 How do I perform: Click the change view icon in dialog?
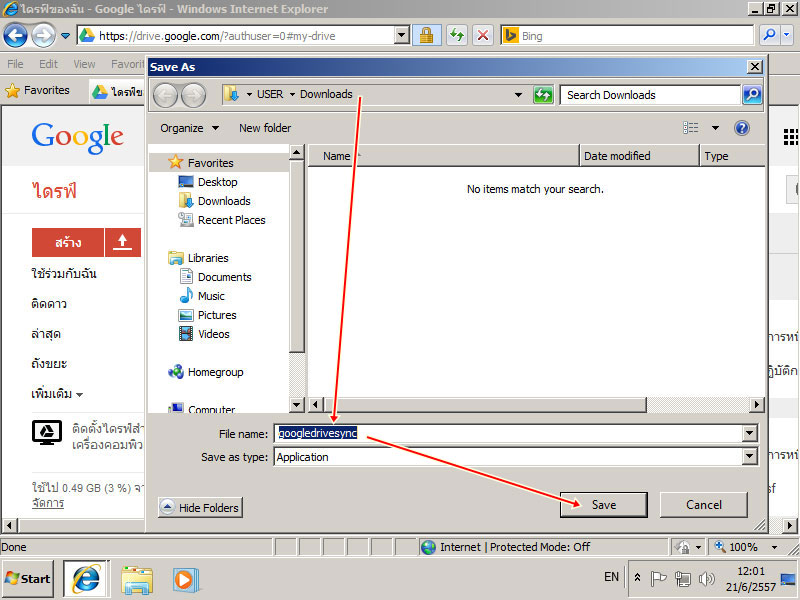coord(691,128)
